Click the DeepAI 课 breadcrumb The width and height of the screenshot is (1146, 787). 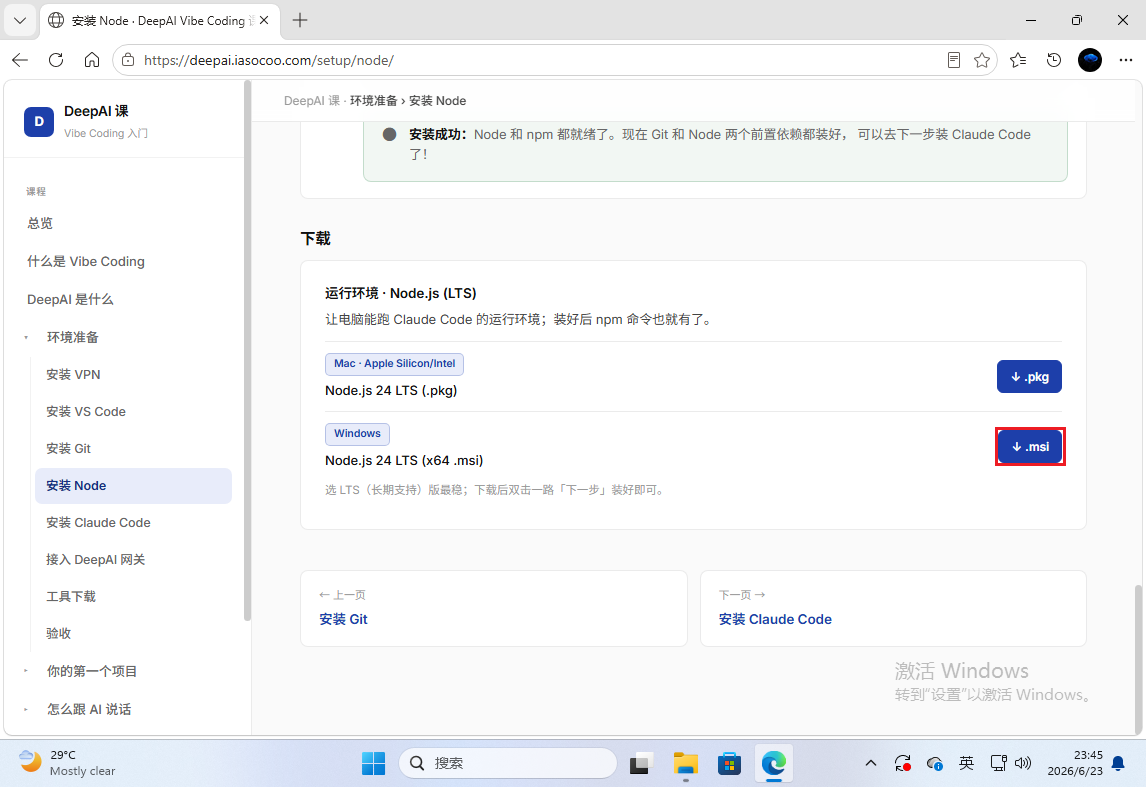(312, 101)
